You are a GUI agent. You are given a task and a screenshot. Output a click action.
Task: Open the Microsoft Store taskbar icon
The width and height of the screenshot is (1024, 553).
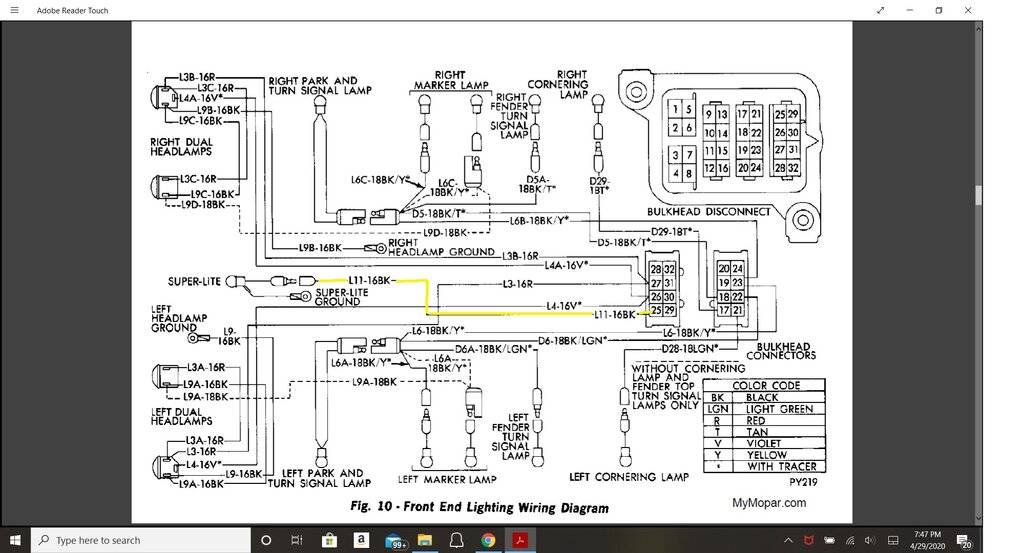point(328,540)
